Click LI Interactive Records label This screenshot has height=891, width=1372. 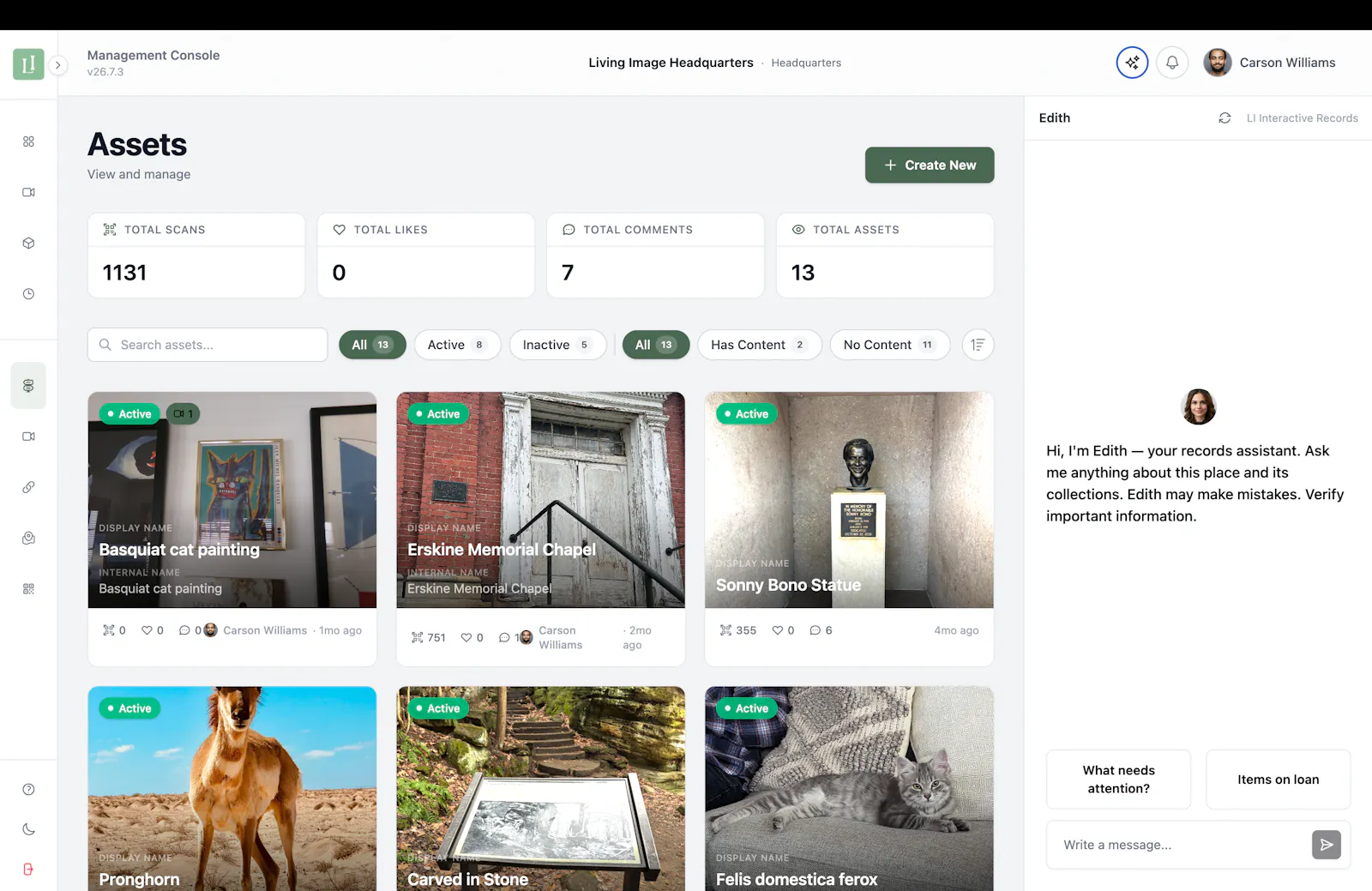coord(1302,118)
